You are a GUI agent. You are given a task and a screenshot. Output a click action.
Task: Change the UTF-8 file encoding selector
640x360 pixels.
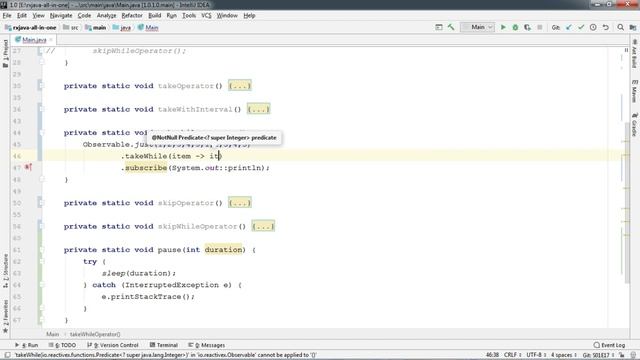tap(535, 355)
